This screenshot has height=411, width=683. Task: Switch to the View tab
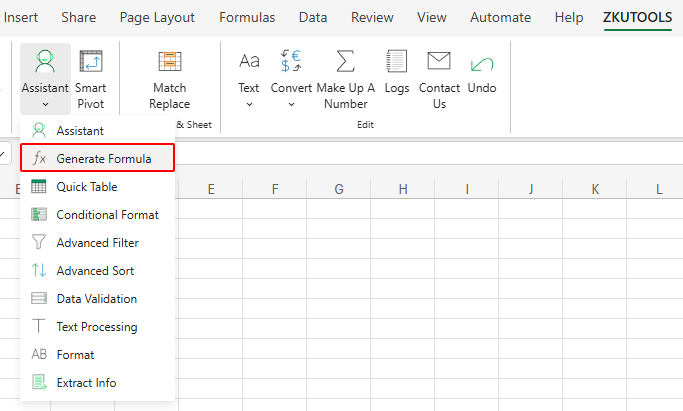432,17
